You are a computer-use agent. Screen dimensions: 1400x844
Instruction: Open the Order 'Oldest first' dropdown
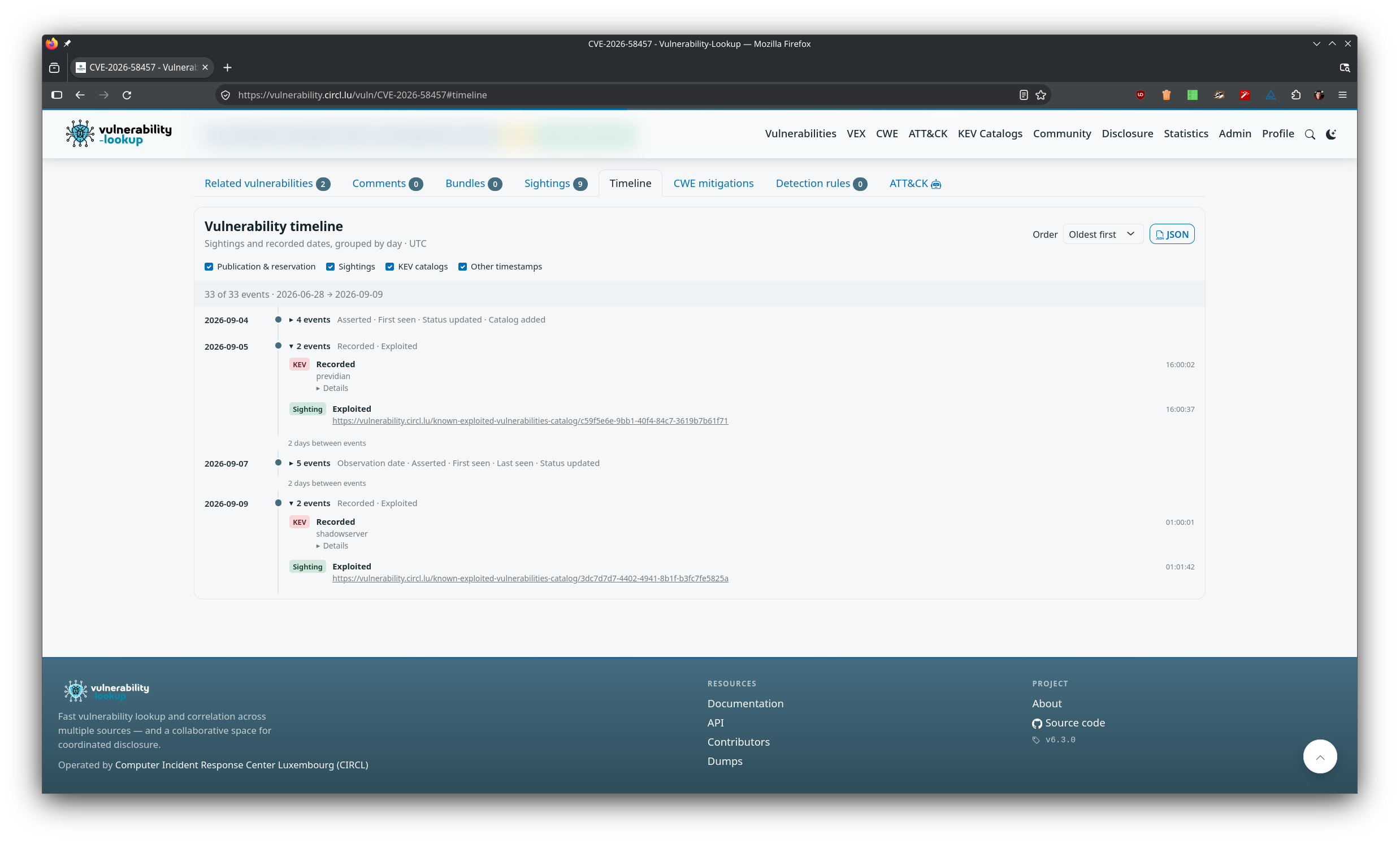click(x=1102, y=234)
